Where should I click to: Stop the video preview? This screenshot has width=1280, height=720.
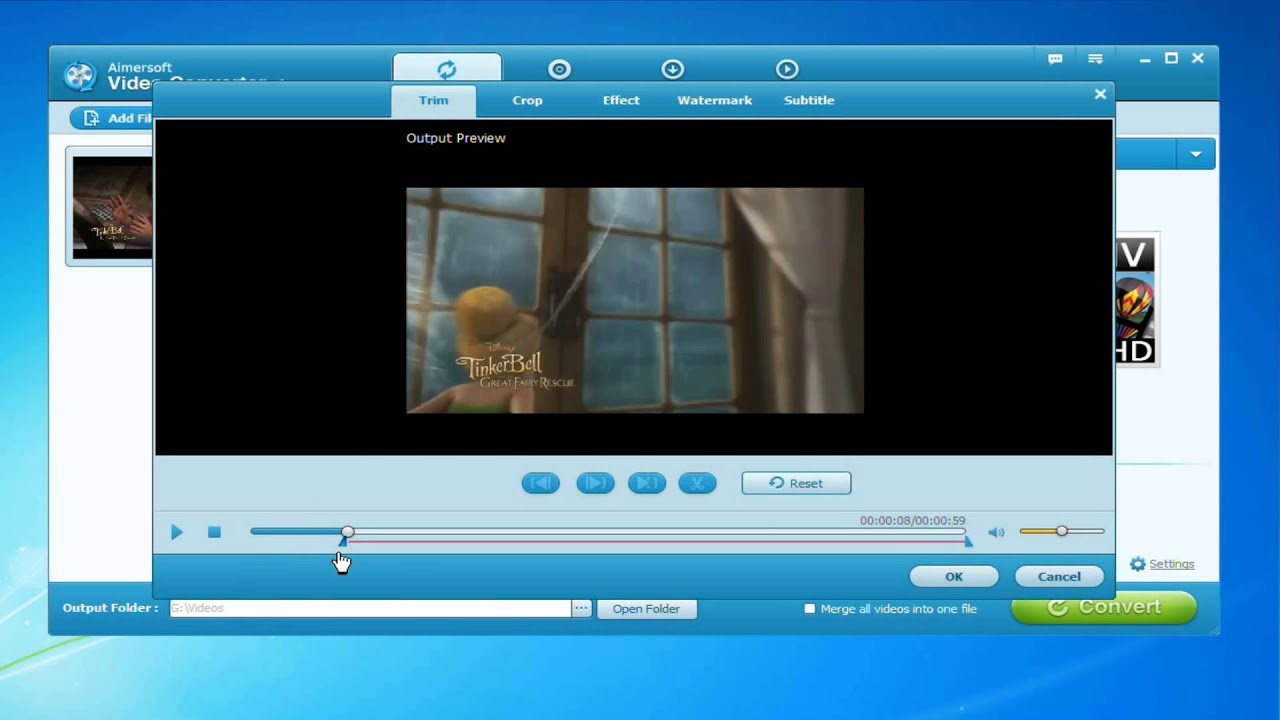click(x=214, y=533)
